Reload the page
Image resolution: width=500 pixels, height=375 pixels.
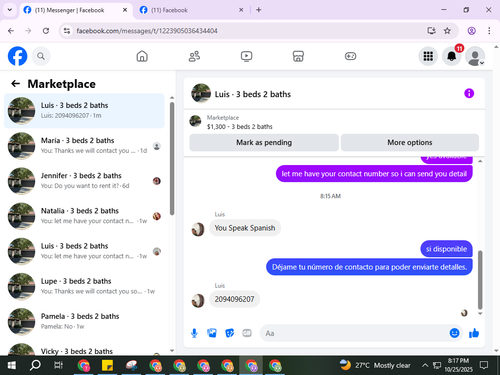pyautogui.click(x=46, y=31)
